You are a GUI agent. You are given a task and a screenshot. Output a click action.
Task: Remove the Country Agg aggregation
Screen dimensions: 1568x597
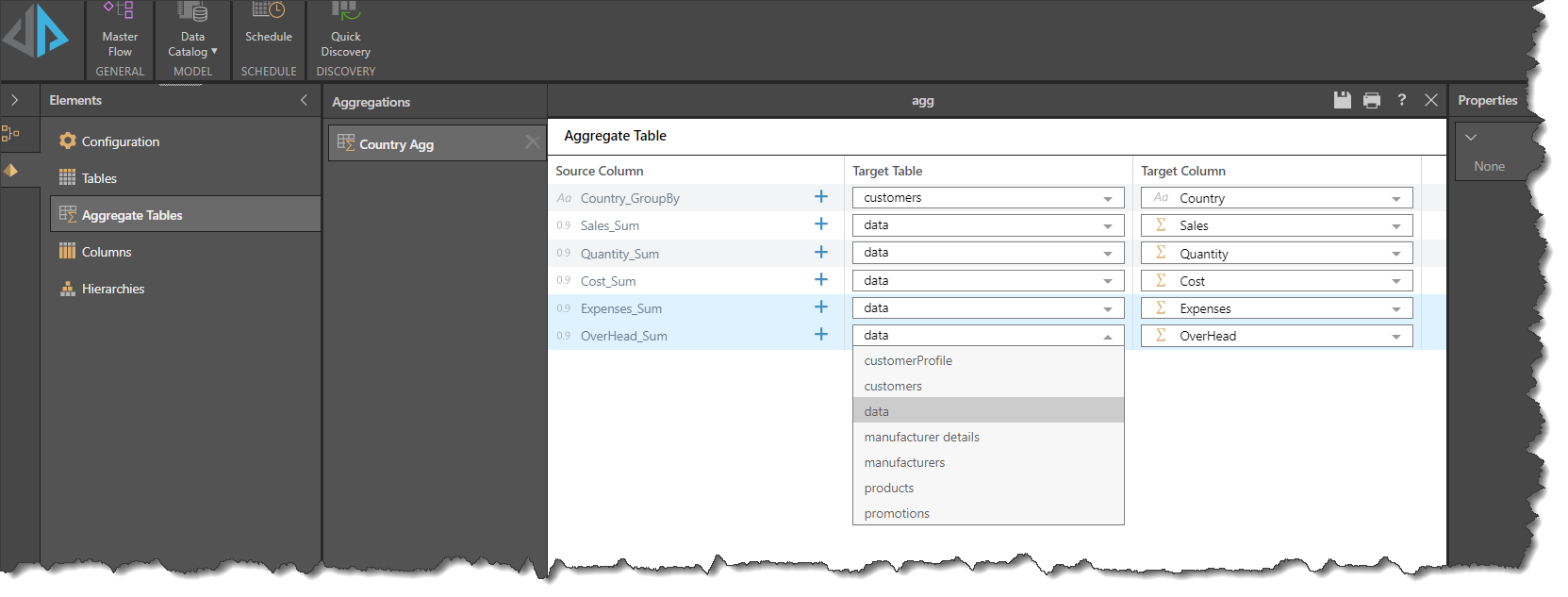[533, 142]
